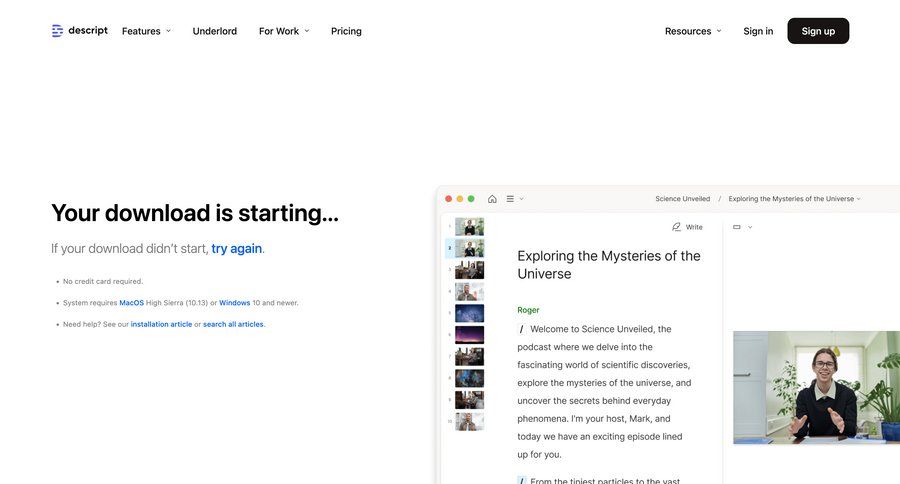Expand the Resources dropdown

pyautogui.click(x=693, y=31)
